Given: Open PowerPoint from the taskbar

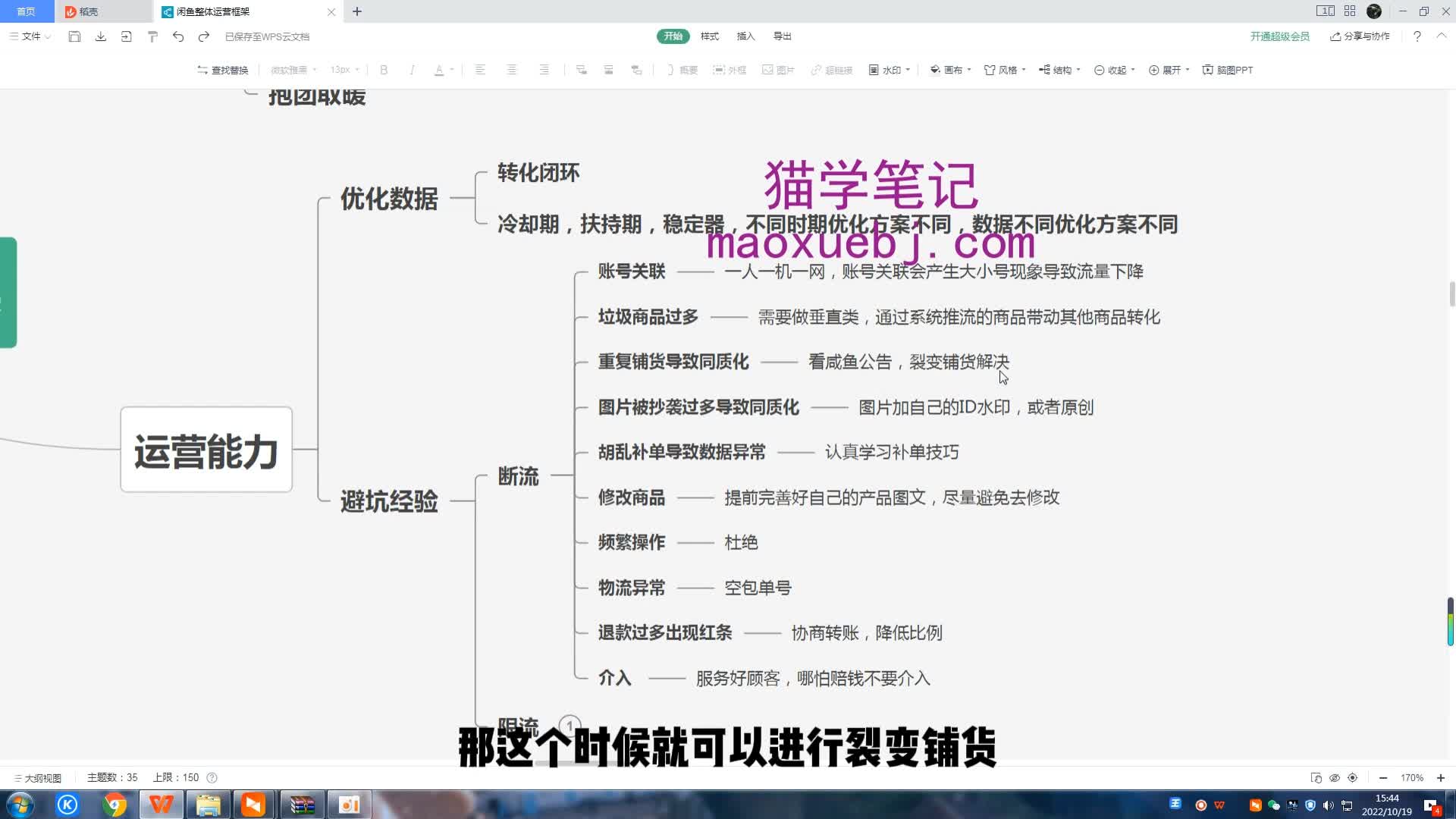Looking at the screenshot, I should (x=349, y=805).
